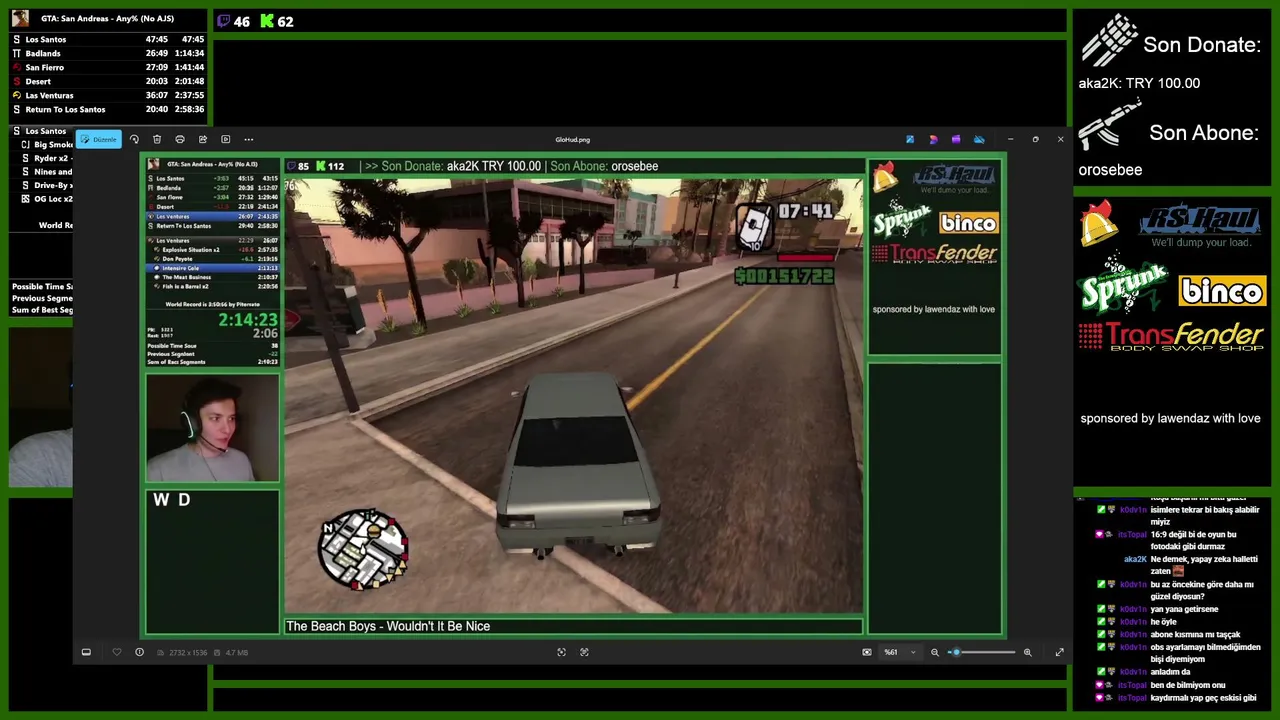The height and width of the screenshot is (720, 1280).
Task: Rotate the GloHud.png image
Action: (134, 139)
